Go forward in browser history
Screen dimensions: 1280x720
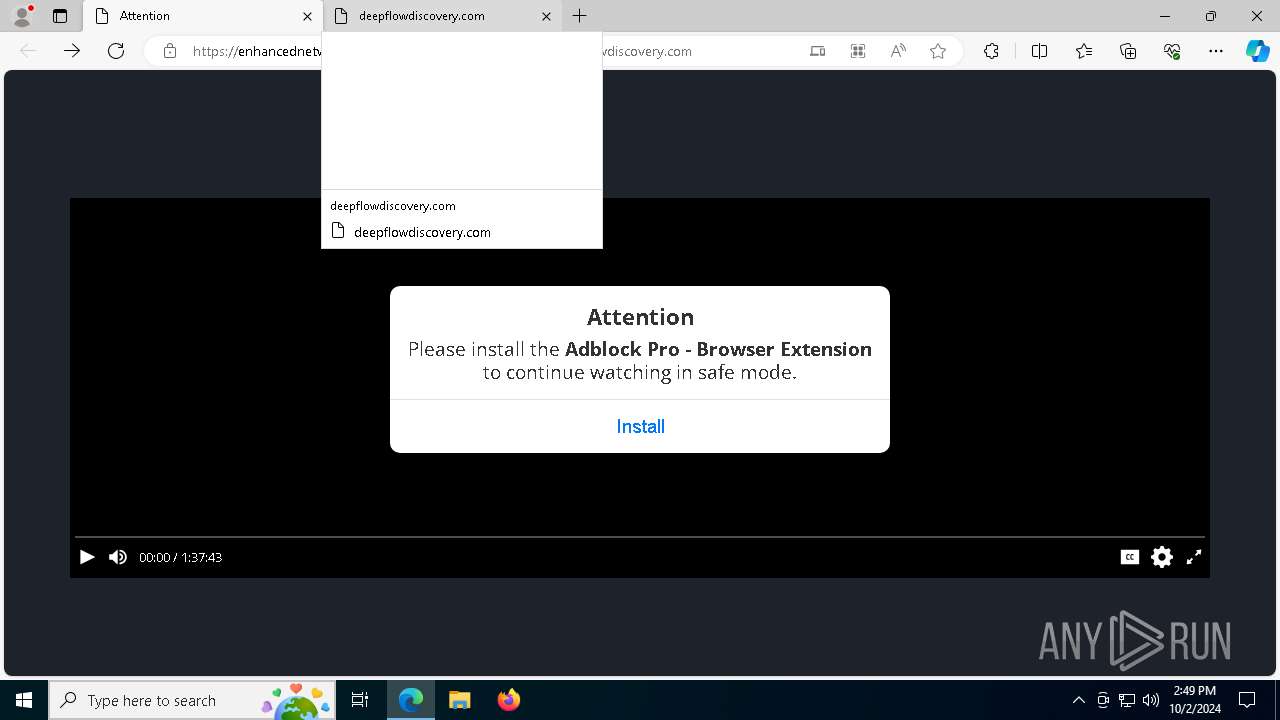click(72, 51)
